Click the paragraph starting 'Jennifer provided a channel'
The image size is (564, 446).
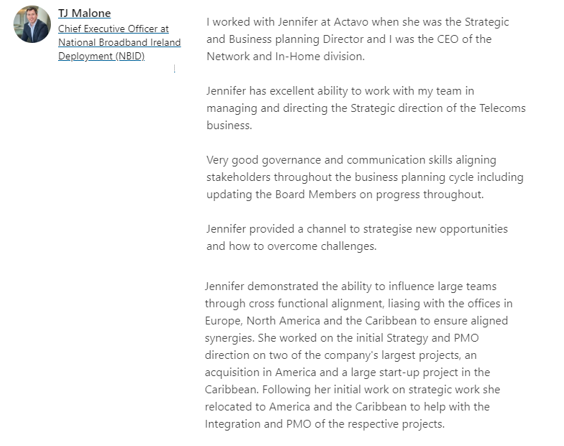pos(357,237)
